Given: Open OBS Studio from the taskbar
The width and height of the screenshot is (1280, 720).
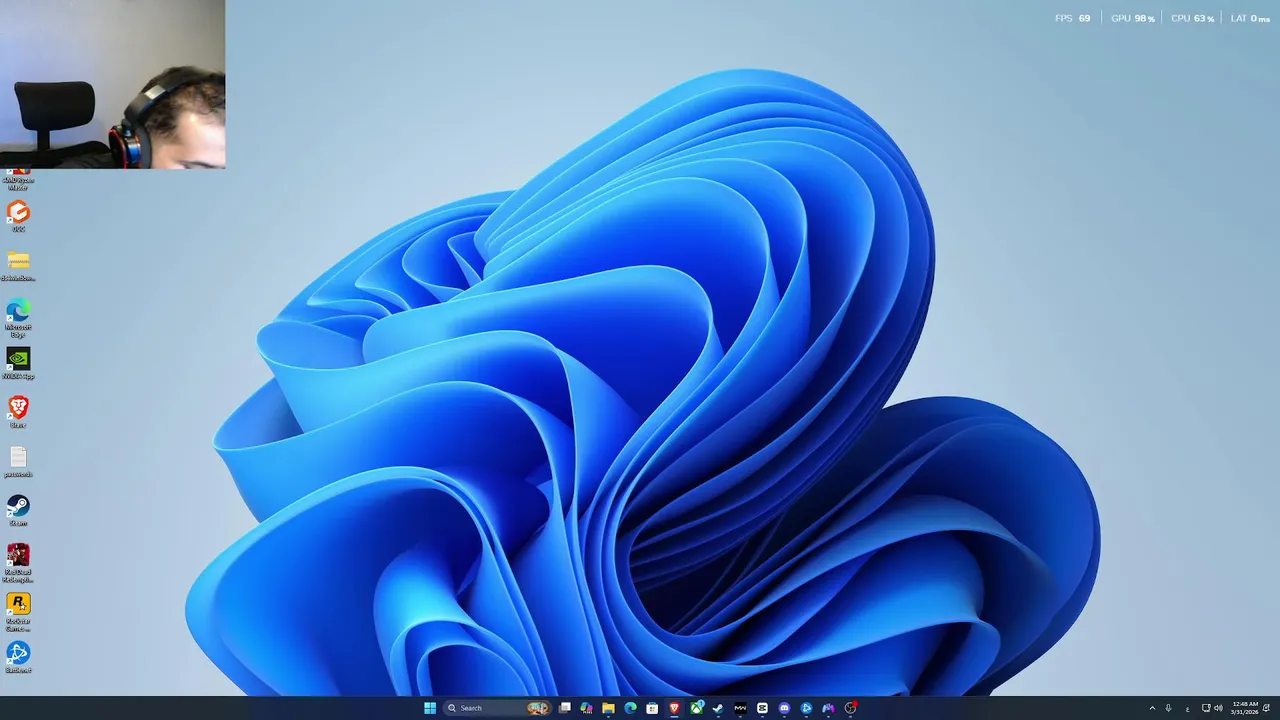Looking at the screenshot, I should point(851,708).
